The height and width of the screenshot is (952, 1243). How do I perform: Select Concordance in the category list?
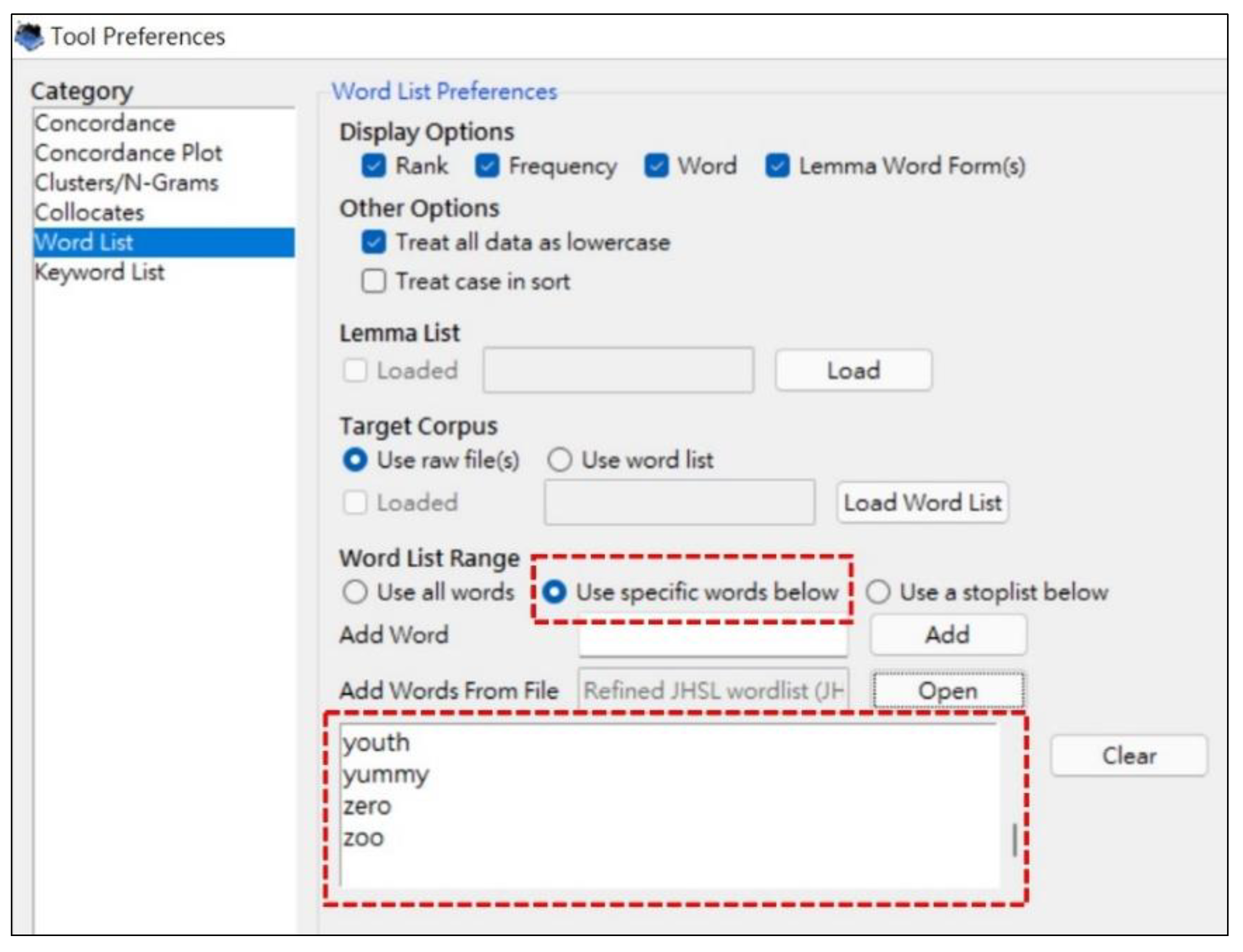(105, 124)
